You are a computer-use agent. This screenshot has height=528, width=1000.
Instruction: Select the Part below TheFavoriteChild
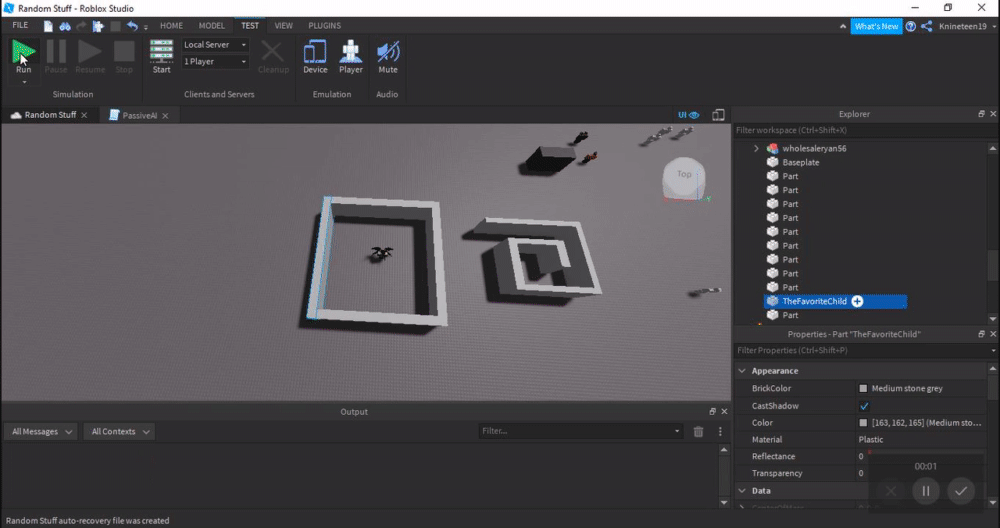790,315
